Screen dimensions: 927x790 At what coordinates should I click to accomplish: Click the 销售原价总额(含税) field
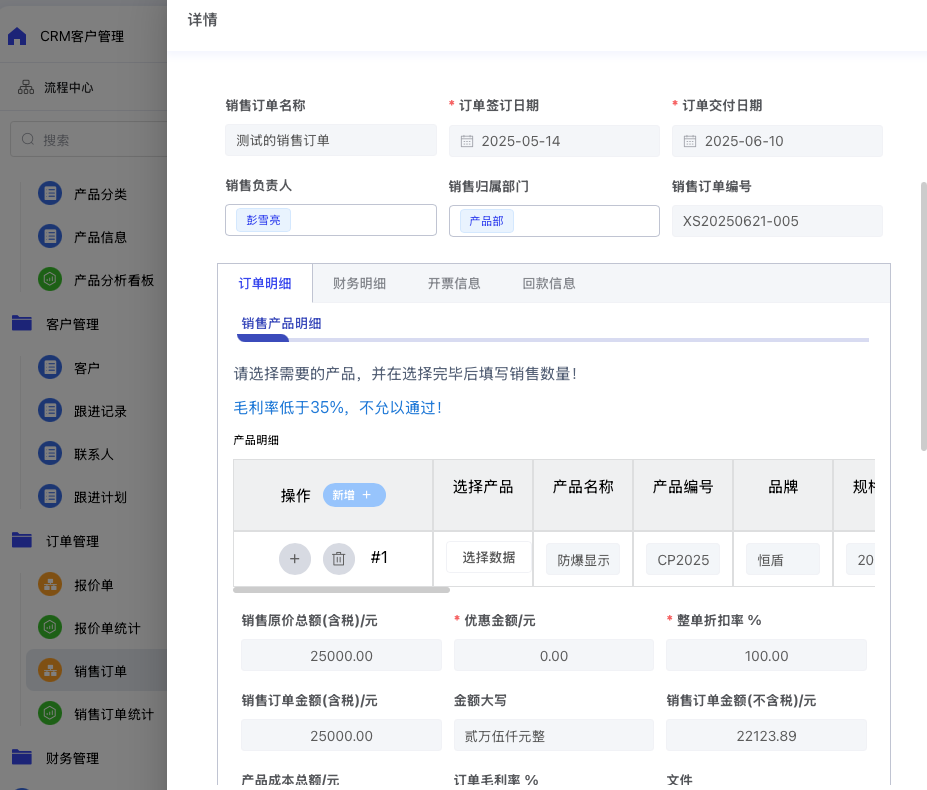point(341,655)
